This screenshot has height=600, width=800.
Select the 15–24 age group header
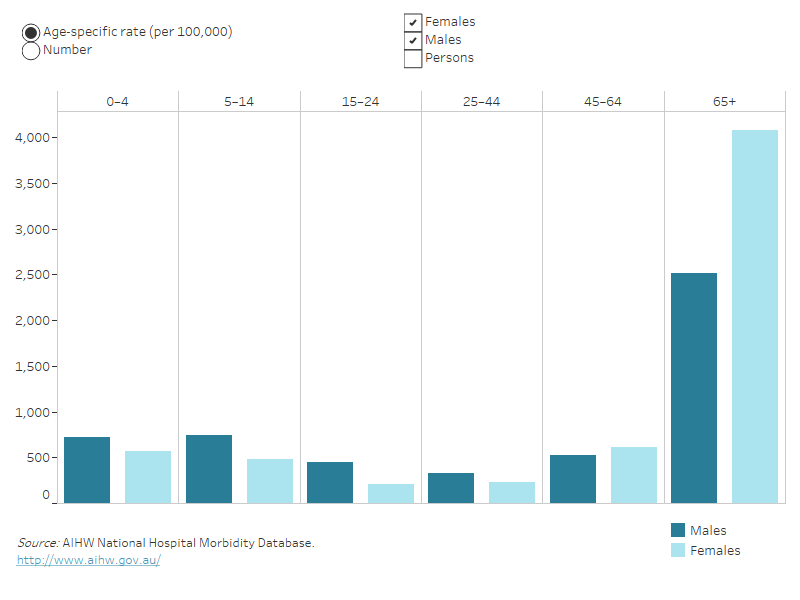[360, 101]
